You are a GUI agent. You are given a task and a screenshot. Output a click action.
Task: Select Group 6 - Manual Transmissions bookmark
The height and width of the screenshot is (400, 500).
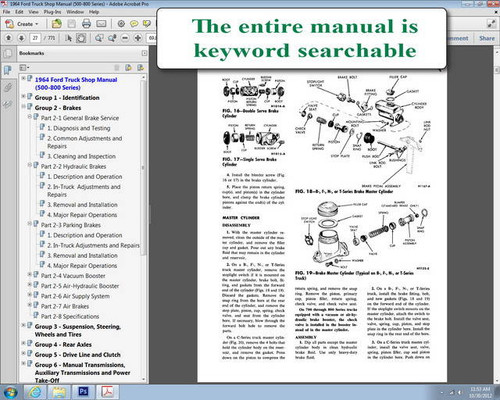pos(82,373)
